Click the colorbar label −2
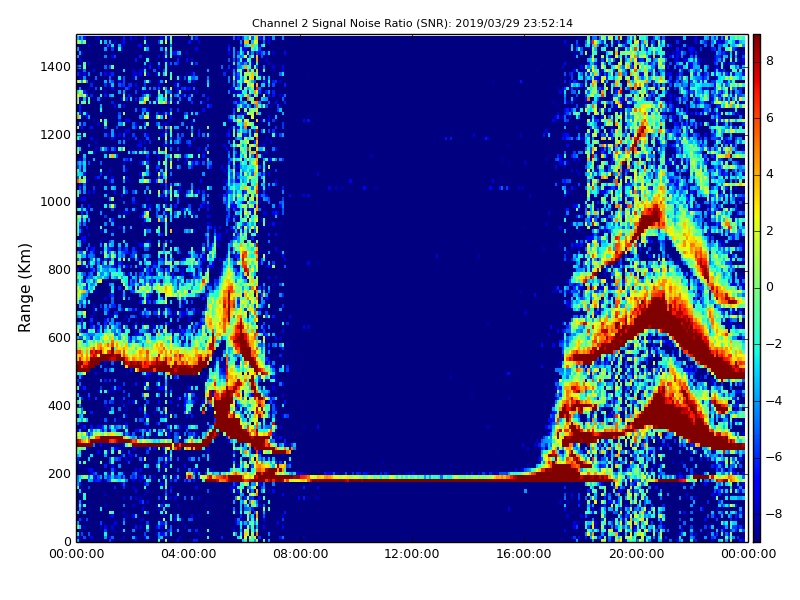This screenshot has width=800, height=600. [x=774, y=344]
